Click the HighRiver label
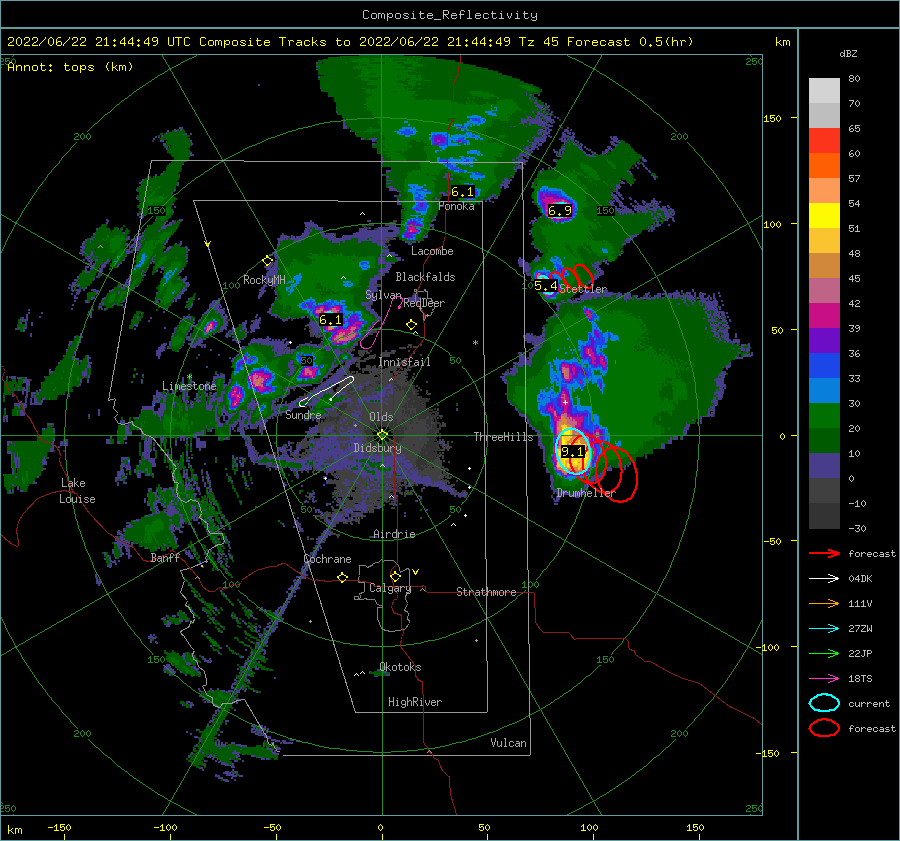This screenshot has width=900, height=841. click(415, 702)
